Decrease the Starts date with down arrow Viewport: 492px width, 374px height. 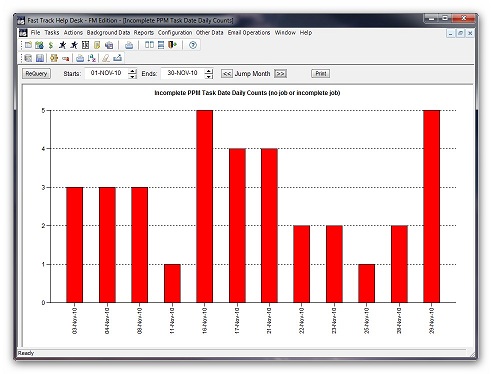(133, 76)
